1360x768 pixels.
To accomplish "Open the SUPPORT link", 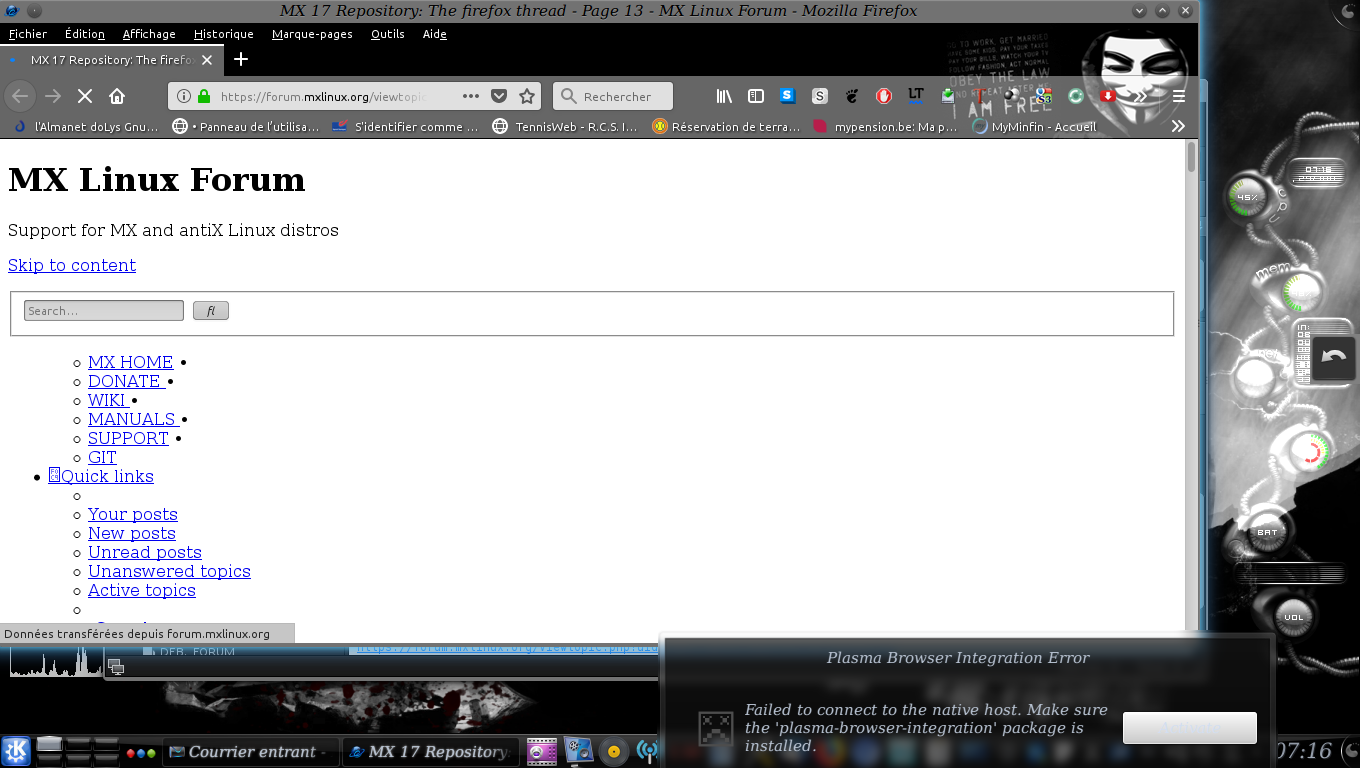I will pos(129,438).
